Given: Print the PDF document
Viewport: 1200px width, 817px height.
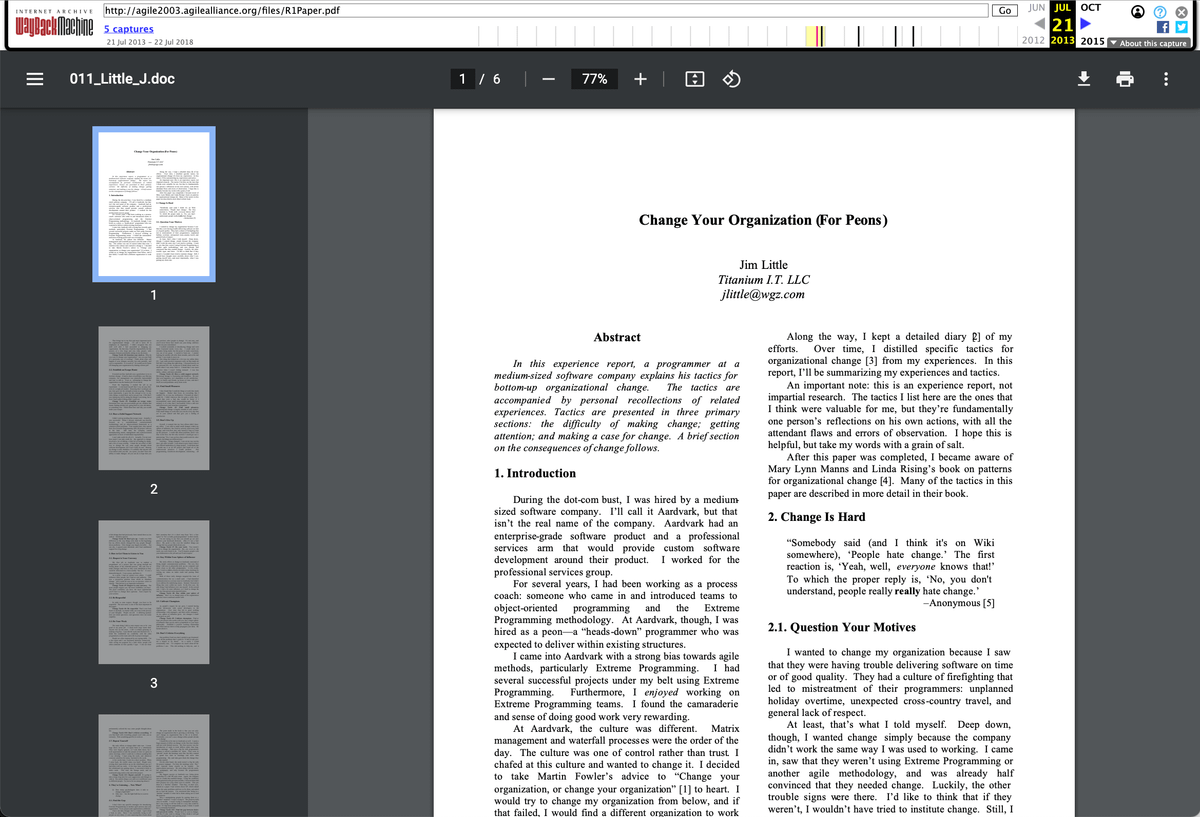Looking at the screenshot, I should 1124,79.
